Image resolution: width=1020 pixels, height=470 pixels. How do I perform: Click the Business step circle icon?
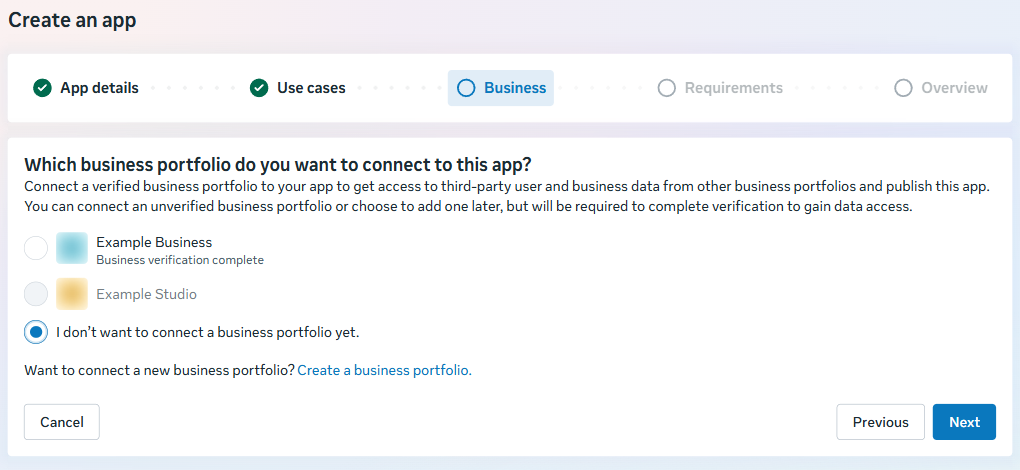[466, 88]
